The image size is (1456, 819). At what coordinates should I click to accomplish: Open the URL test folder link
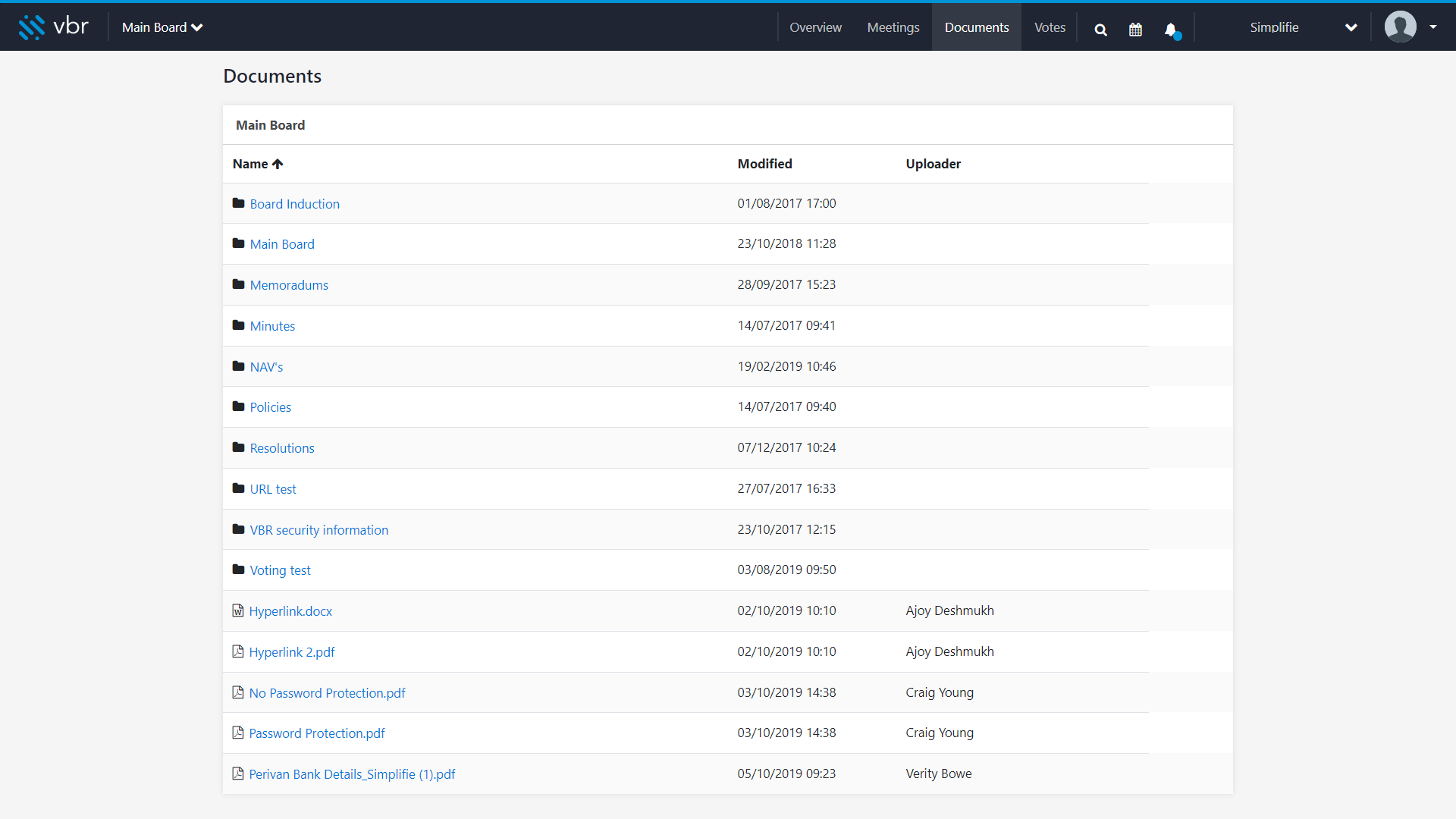(273, 489)
